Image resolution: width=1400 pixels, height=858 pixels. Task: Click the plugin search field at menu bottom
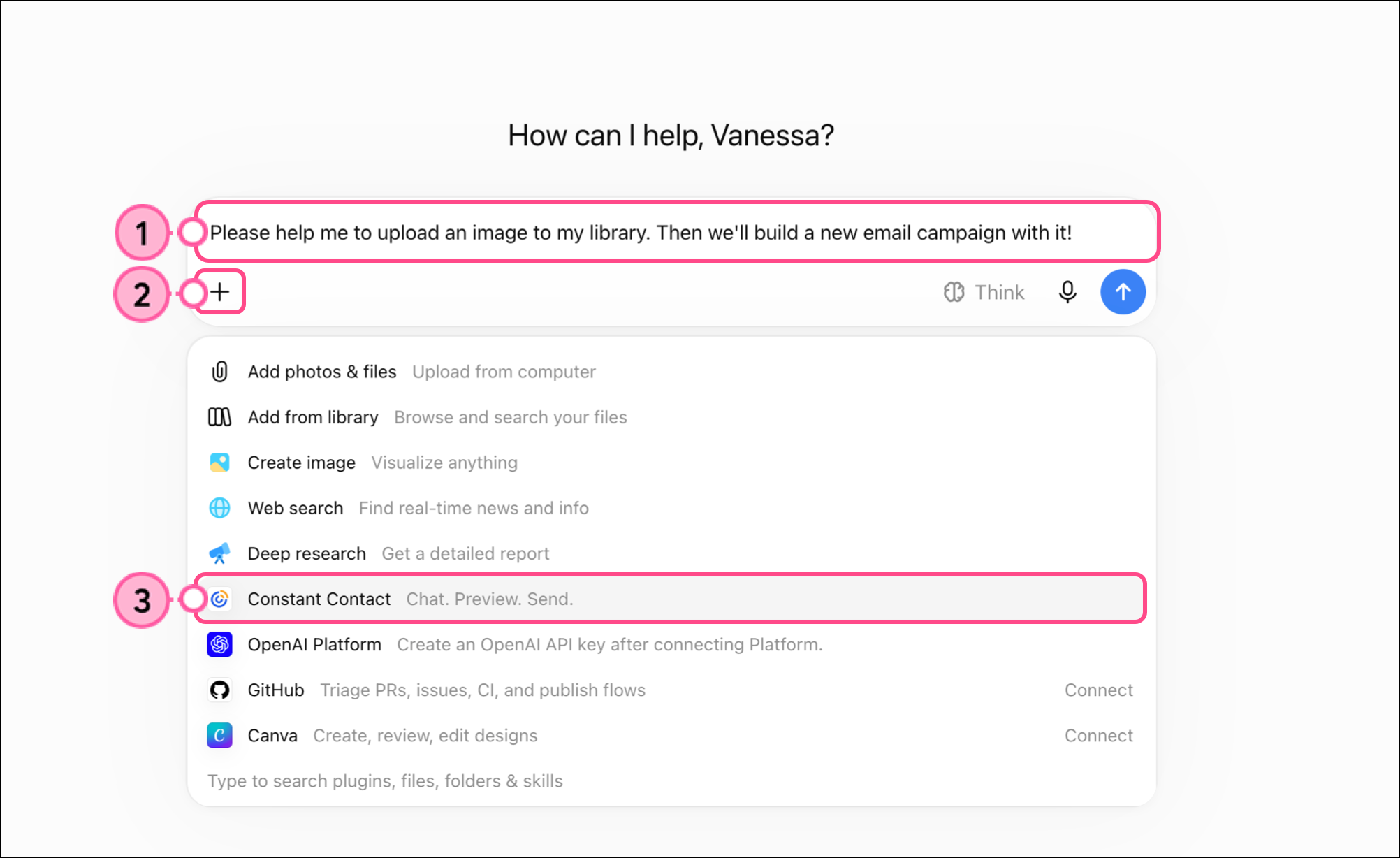pyautogui.click(x=671, y=780)
